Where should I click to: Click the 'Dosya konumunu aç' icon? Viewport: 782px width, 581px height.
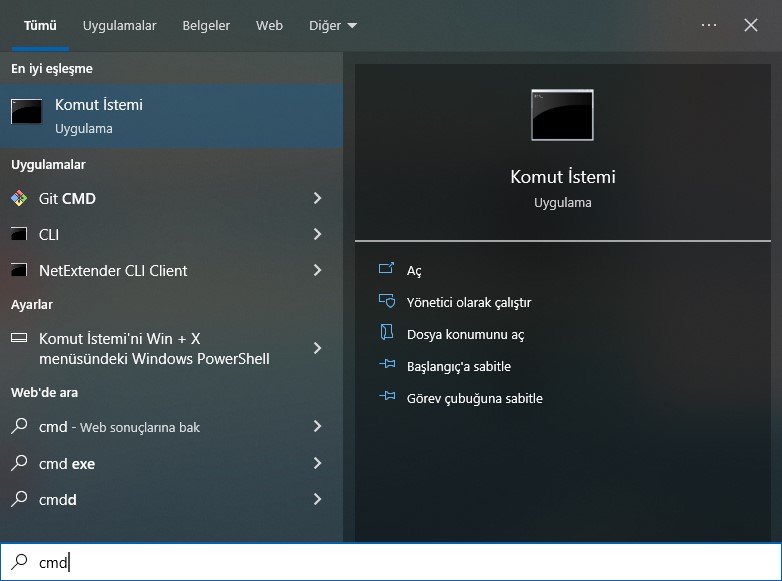[x=387, y=334]
